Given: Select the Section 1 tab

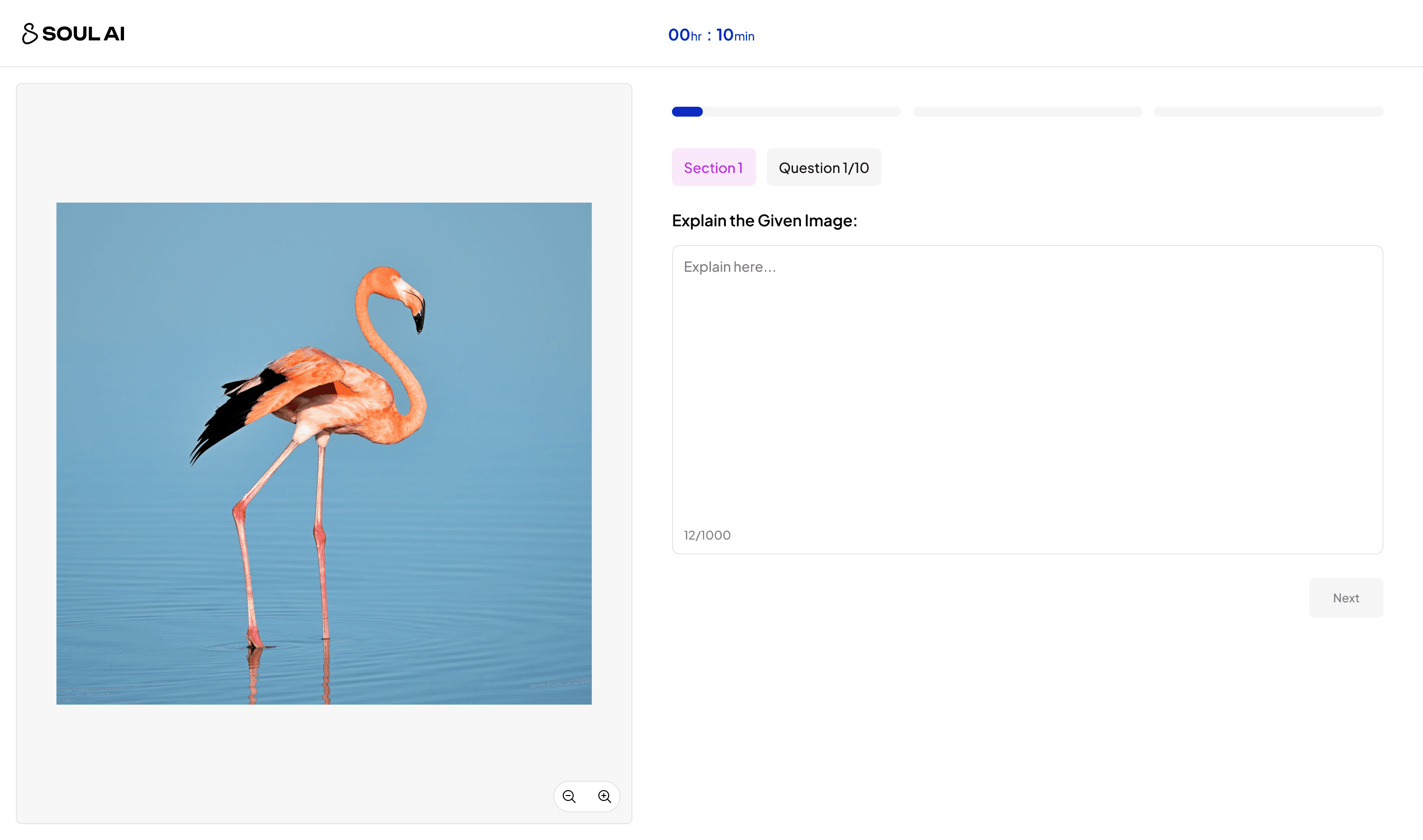Looking at the screenshot, I should click(713, 168).
